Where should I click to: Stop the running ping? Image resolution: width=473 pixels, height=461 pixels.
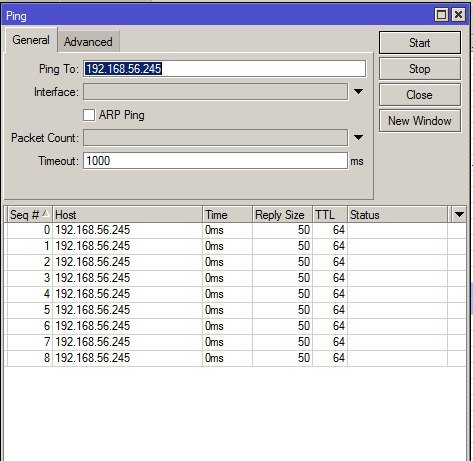click(x=420, y=69)
